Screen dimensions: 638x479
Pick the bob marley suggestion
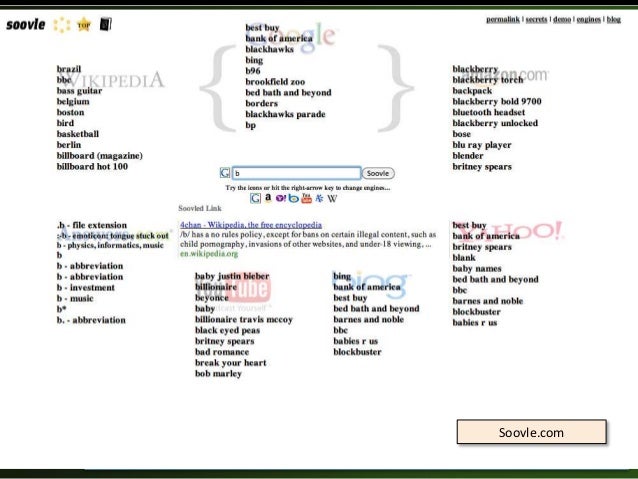pyautogui.click(x=218, y=374)
